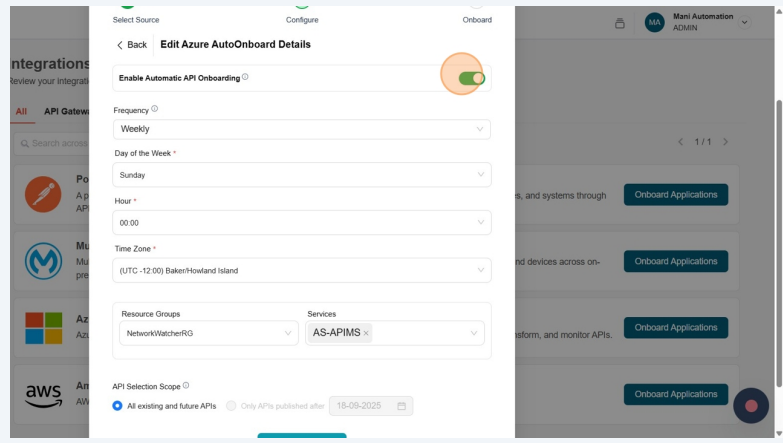
Task: Select All existing and future APIs option
Action: point(118,406)
